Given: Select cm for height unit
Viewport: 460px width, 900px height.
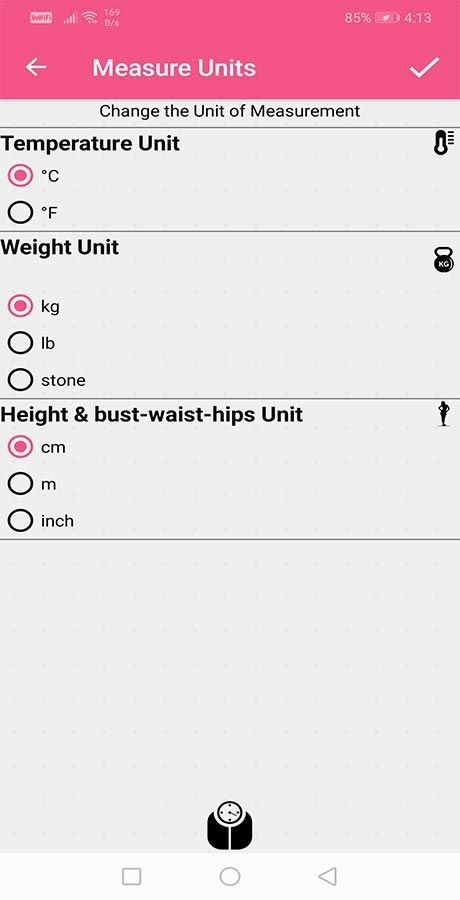Looking at the screenshot, I should coord(37,447).
